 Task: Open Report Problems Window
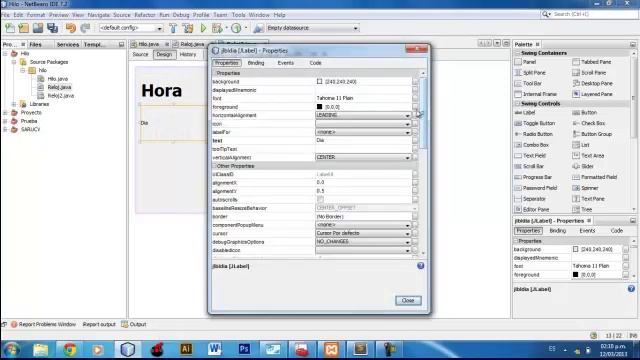[x=43, y=324]
